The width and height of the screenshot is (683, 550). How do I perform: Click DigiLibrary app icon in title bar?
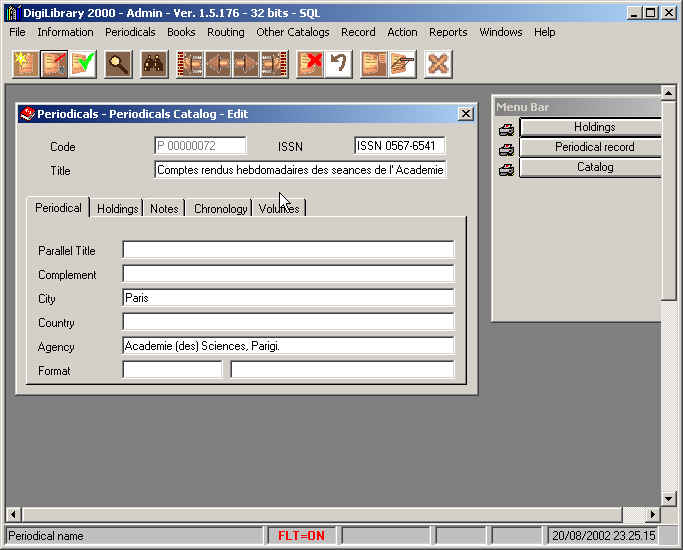[x=12, y=13]
